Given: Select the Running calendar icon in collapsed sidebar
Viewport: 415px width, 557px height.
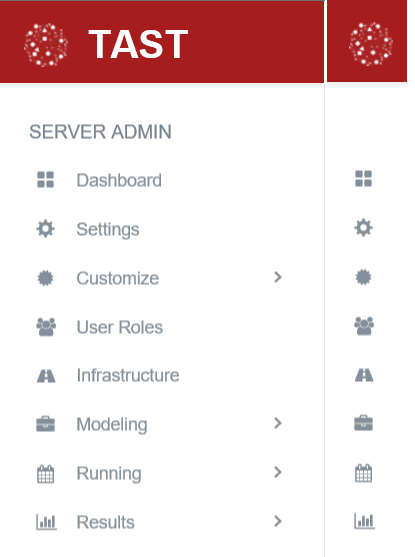Looking at the screenshot, I should click(x=363, y=473).
